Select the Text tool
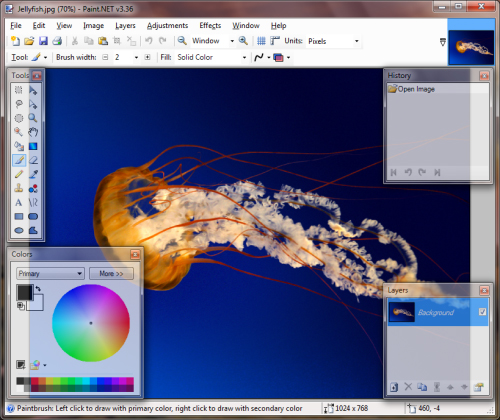Image resolution: width=500 pixels, height=420 pixels. [x=19, y=202]
